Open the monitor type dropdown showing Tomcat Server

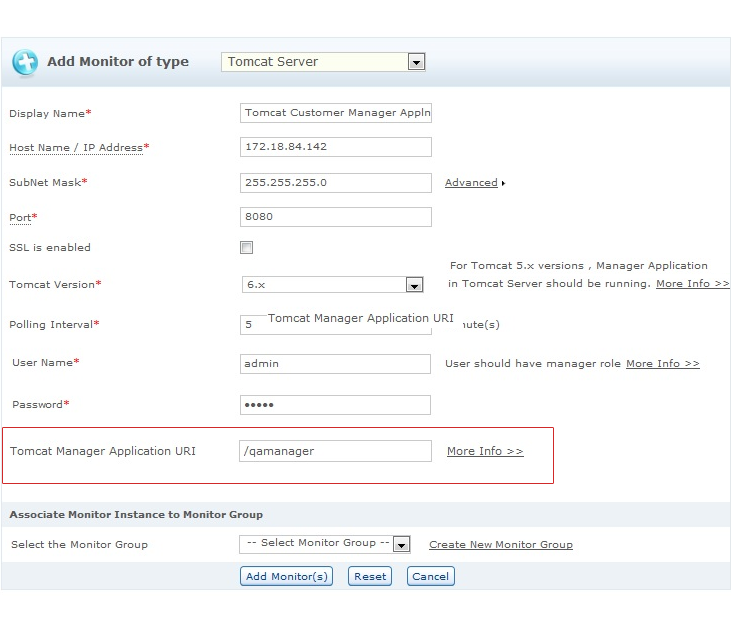323,62
